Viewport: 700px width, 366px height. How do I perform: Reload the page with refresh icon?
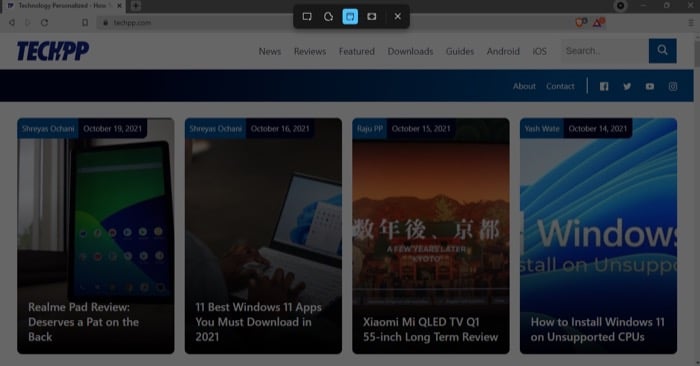(44, 22)
